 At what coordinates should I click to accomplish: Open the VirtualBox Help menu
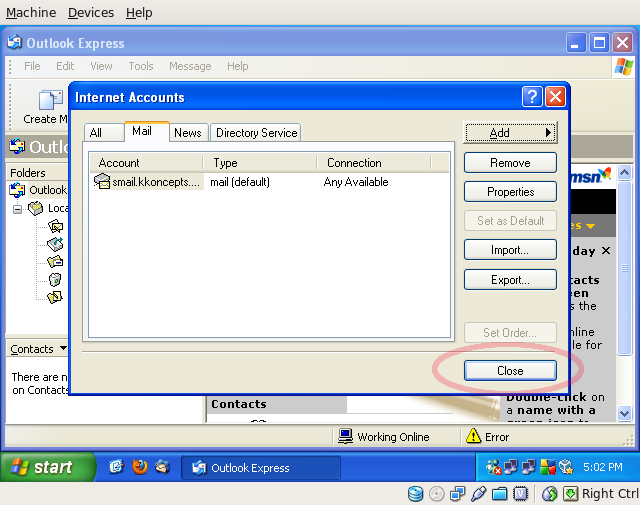139,13
